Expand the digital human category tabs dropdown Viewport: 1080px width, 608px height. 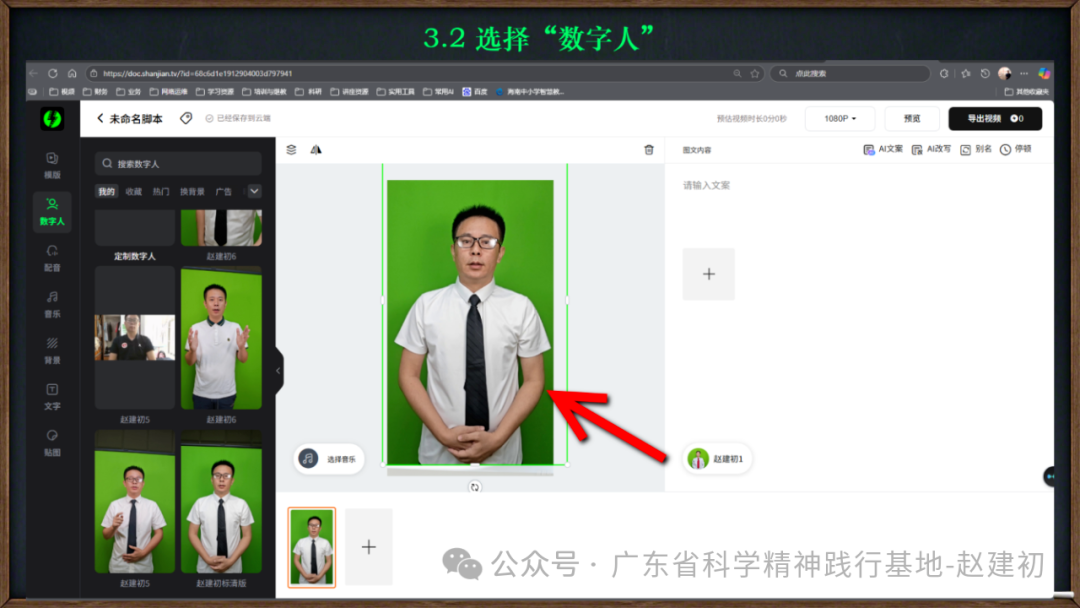254,191
